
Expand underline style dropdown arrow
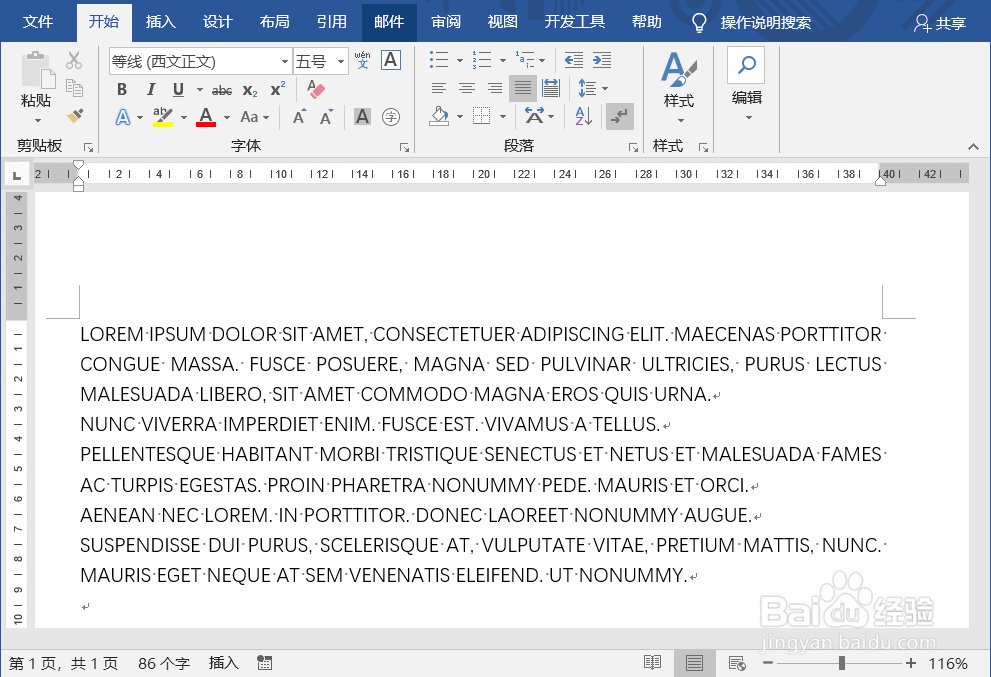200,90
